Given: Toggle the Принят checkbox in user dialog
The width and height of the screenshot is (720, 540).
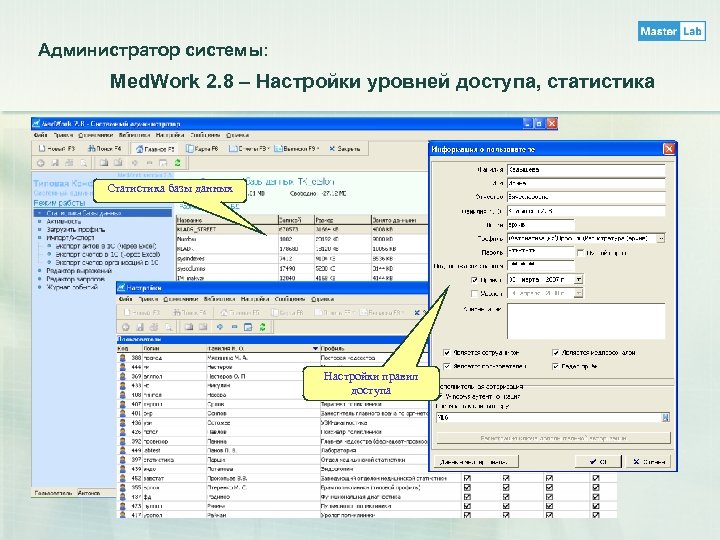Looking at the screenshot, I should [x=475, y=279].
